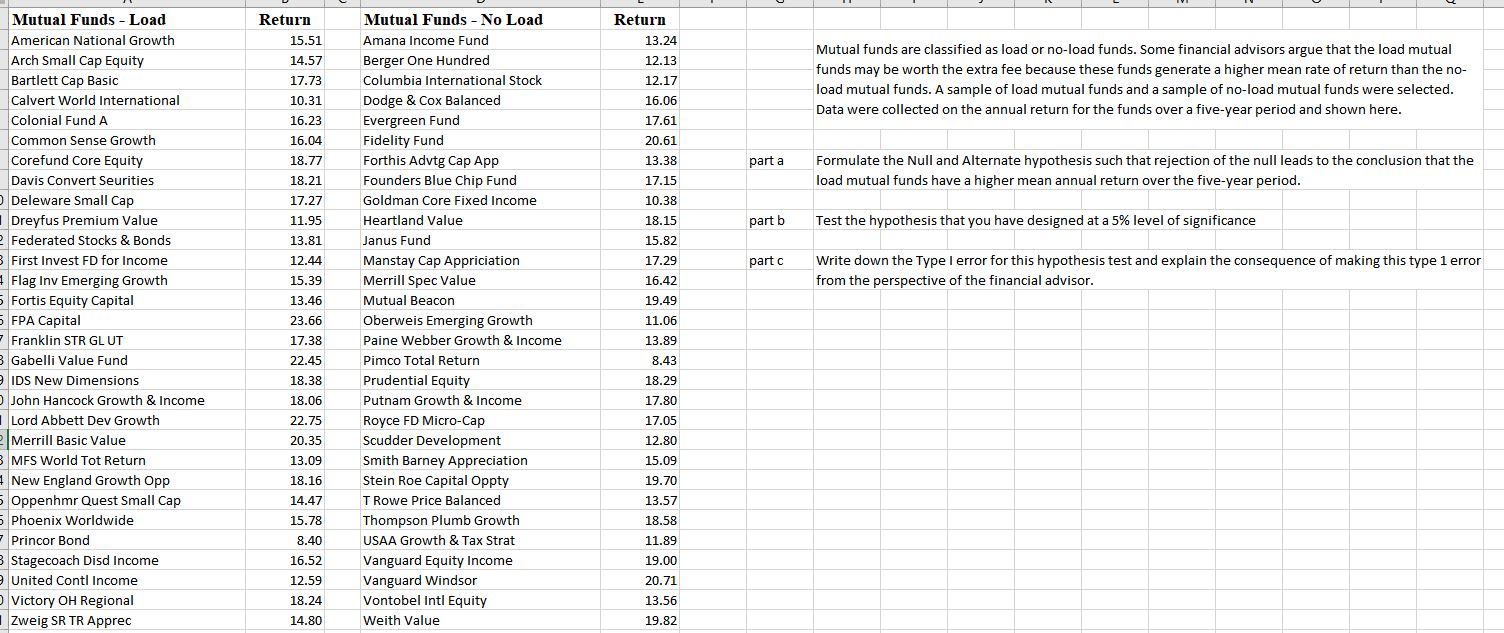Image resolution: width=1504 pixels, height=633 pixels.
Task: Select the 13.24 return cell
Action: (x=640, y=40)
